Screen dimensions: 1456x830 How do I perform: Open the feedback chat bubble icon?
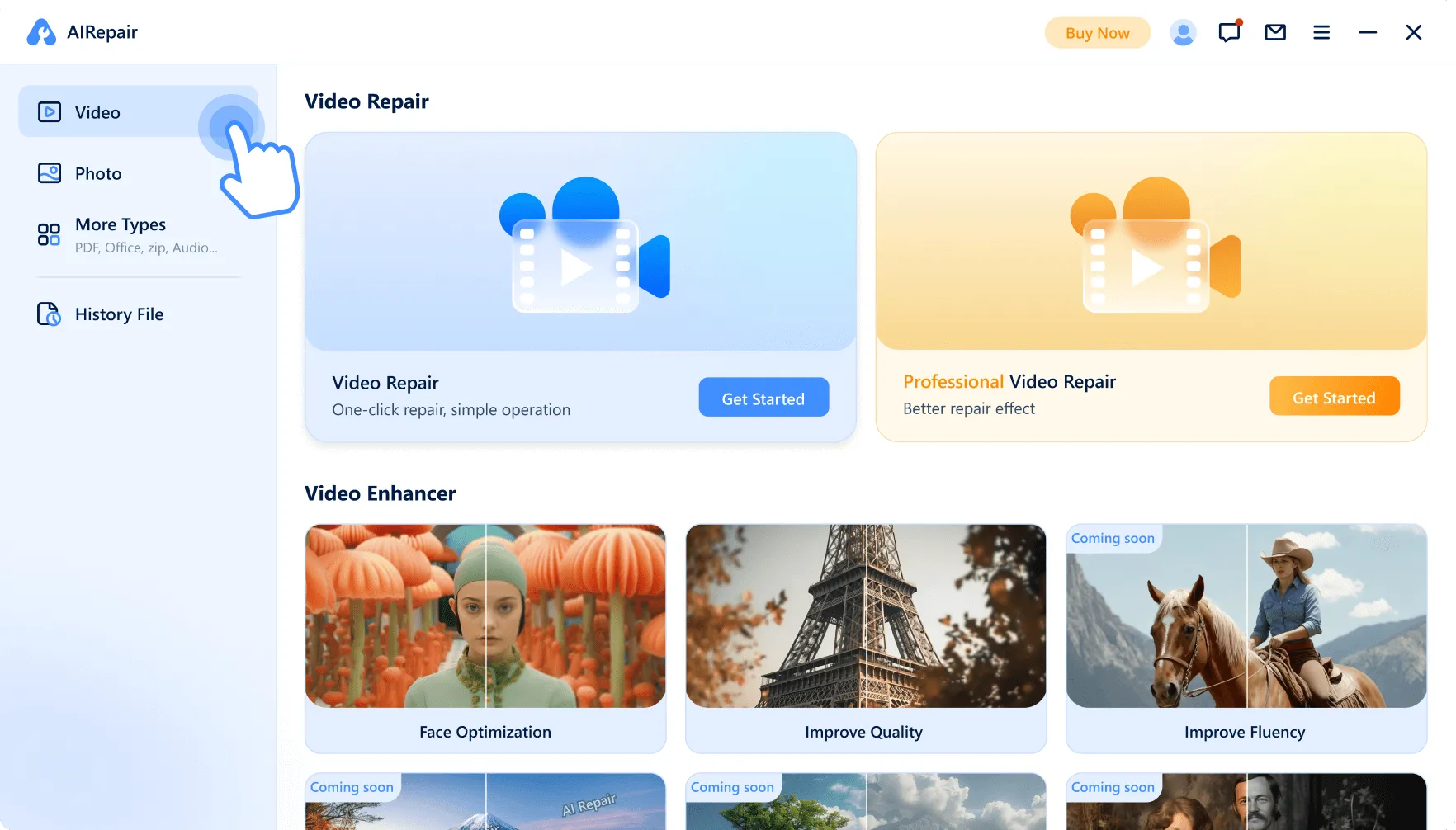click(x=1230, y=32)
